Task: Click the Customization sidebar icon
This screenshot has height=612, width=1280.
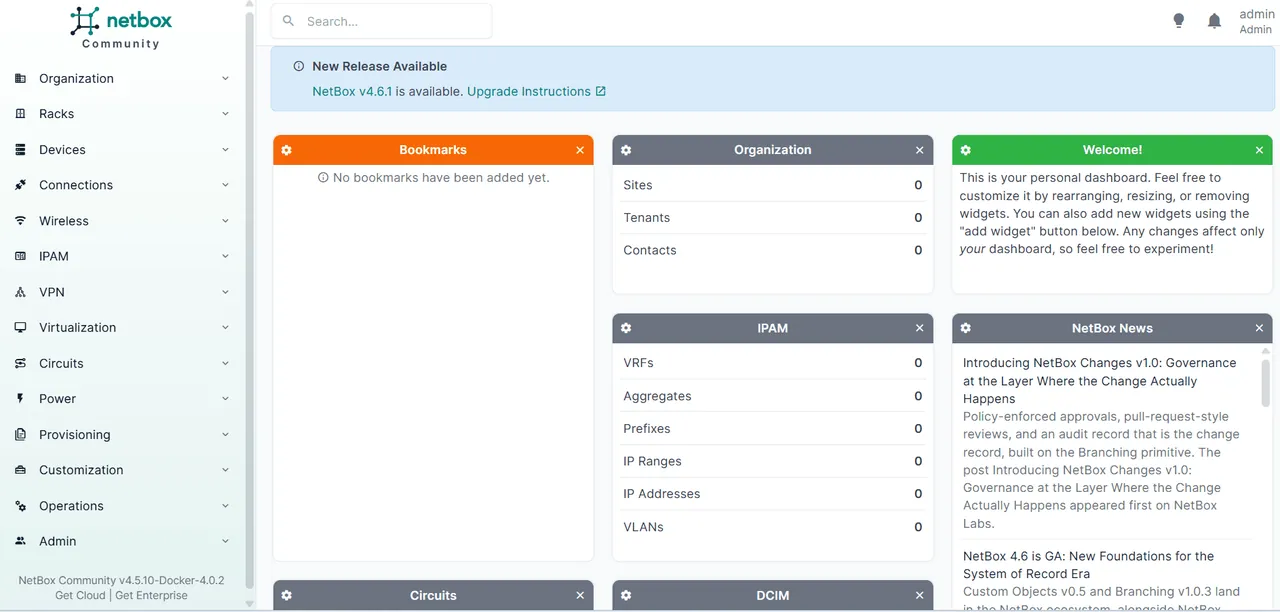Action: tap(20, 470)
